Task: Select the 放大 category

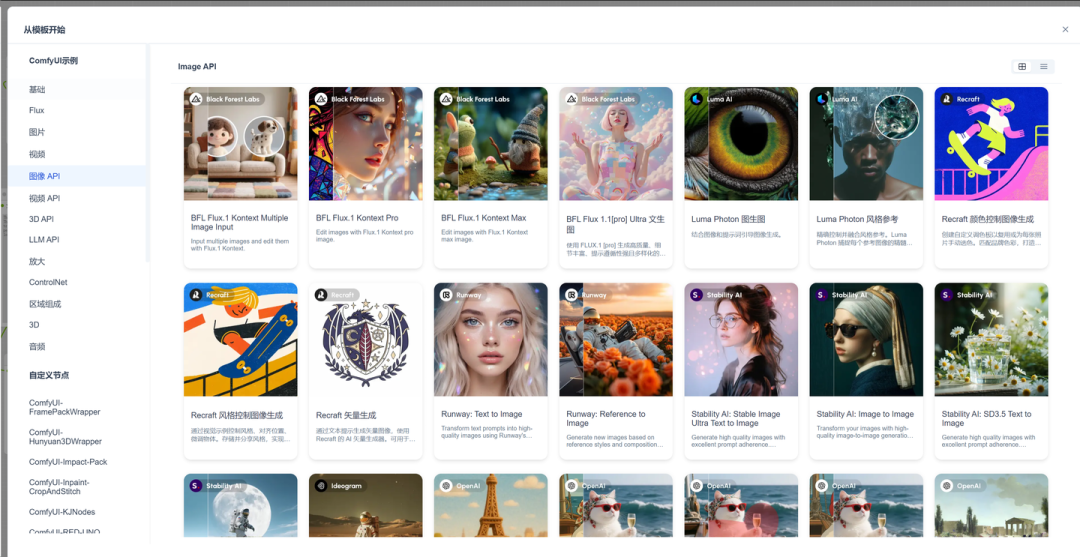Action: [77, 262]
